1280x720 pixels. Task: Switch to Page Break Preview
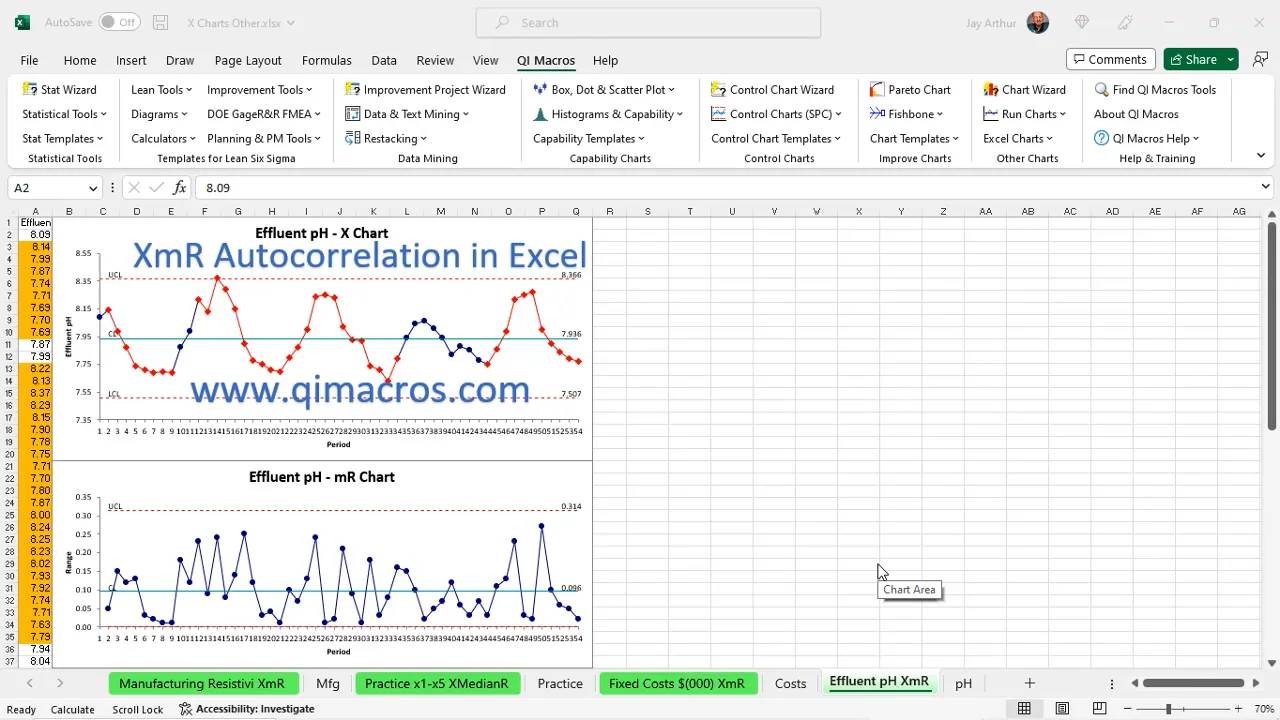point(1100,709)
